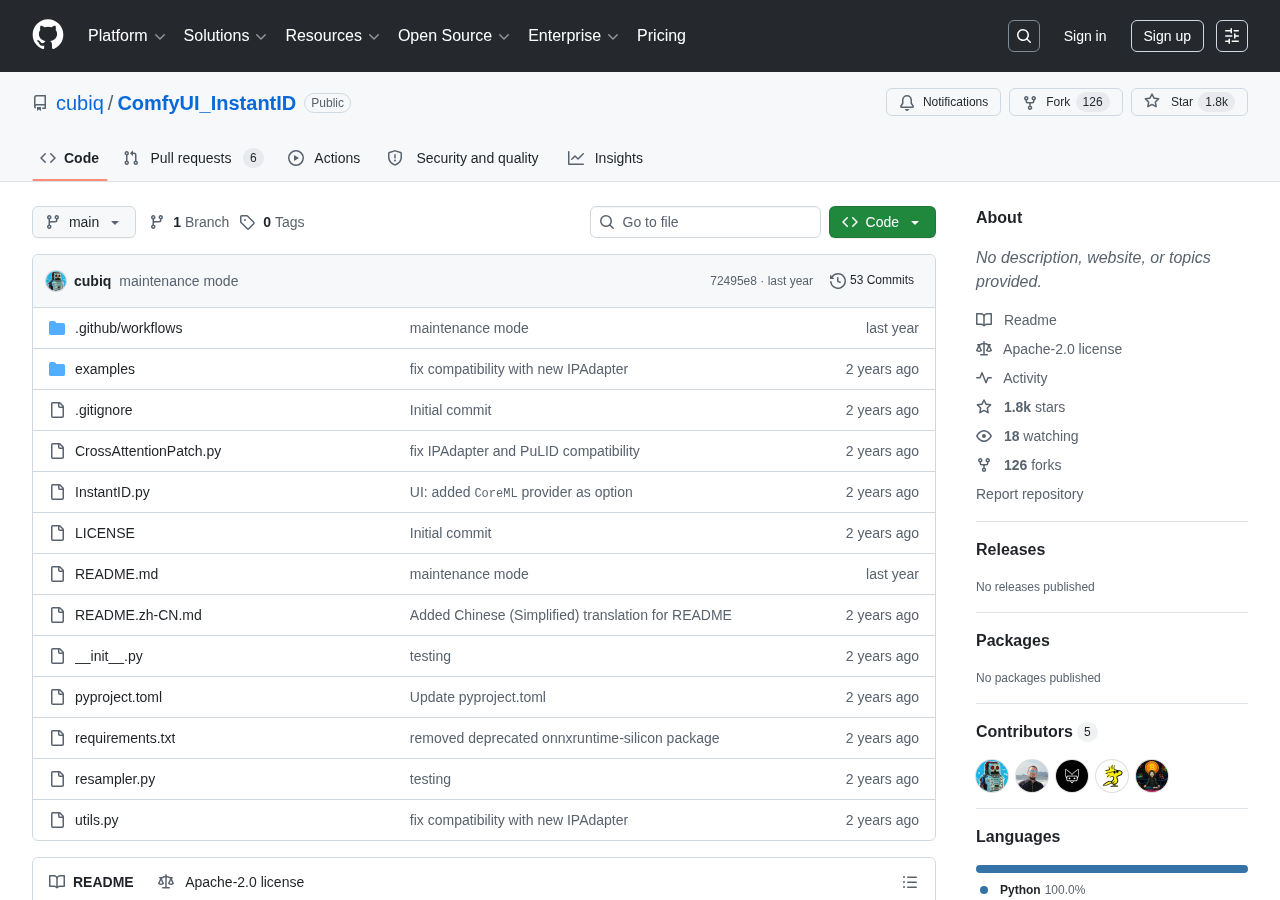Open the Insights tab

605,158
